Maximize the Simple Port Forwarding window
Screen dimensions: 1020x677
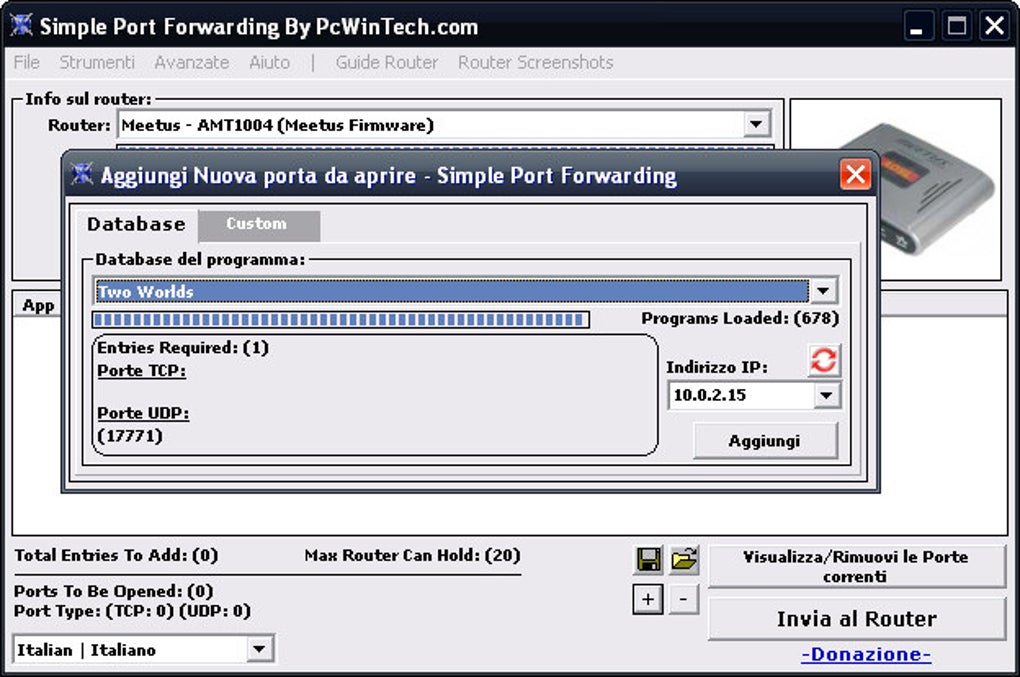coord(956,26)
